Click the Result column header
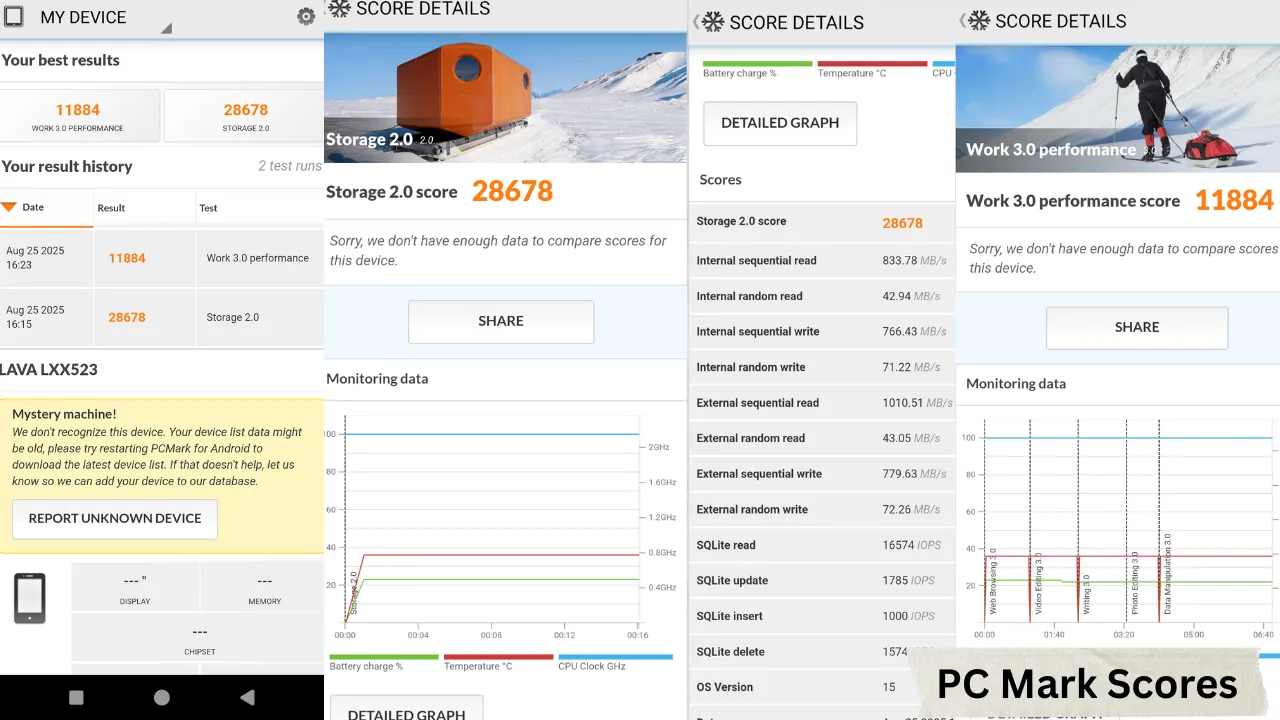Image resolution: width=1280 pixels, height=720 pixels. tap(111, 208)
